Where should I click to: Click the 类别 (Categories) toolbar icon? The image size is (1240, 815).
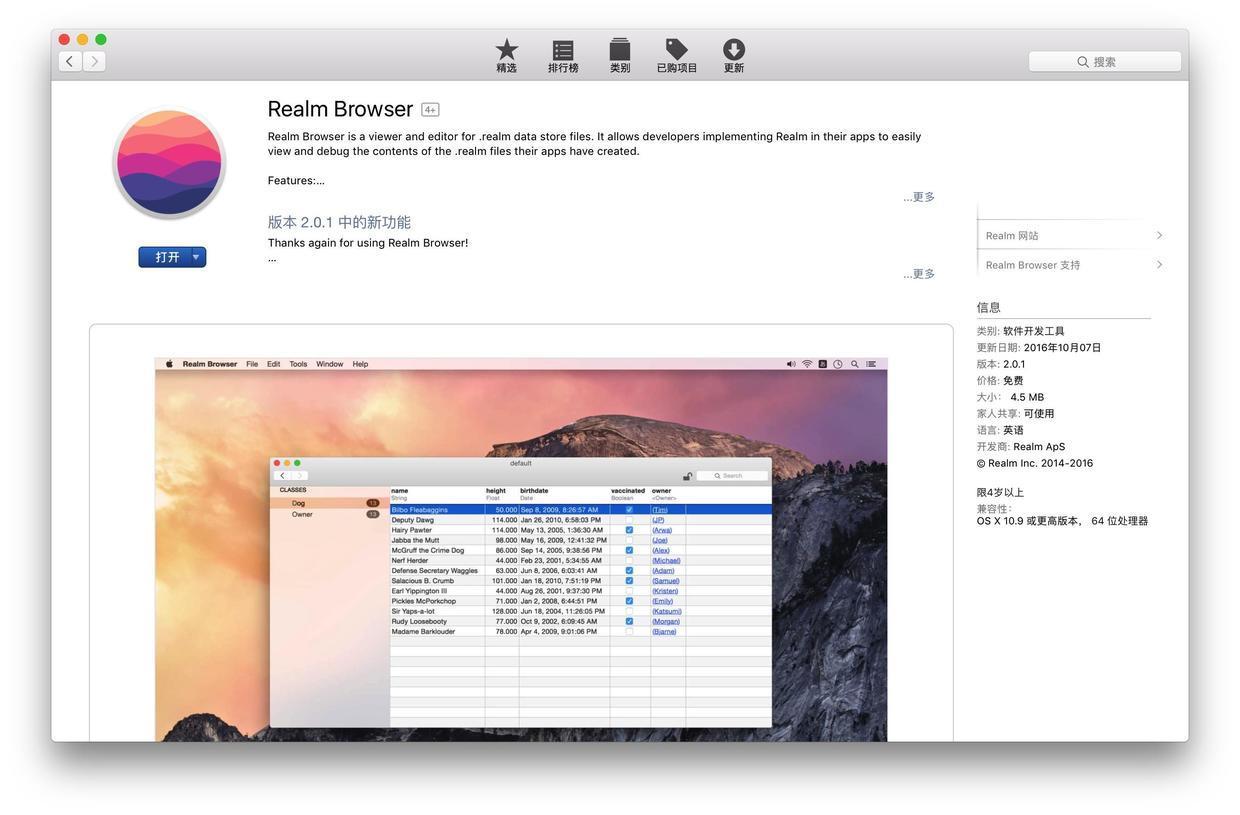coord(619,47)
